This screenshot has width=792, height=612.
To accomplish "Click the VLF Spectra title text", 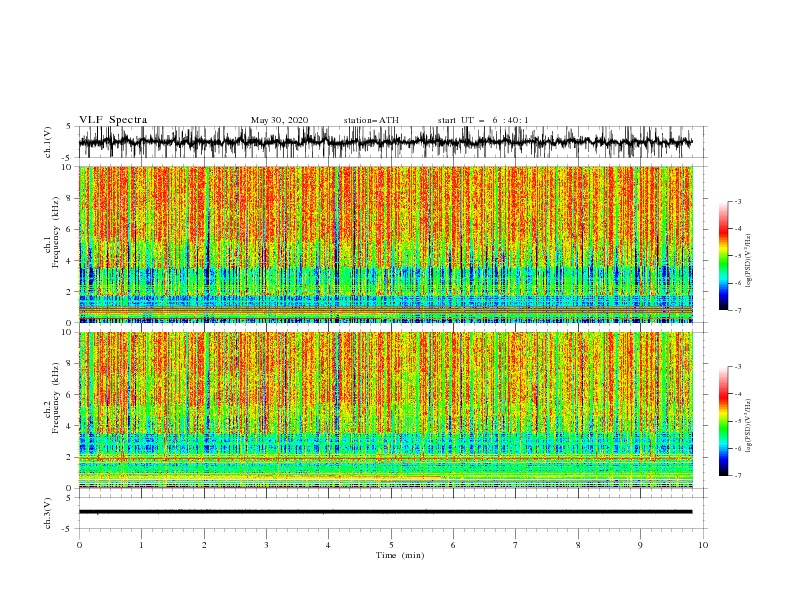I will (113, 120).
